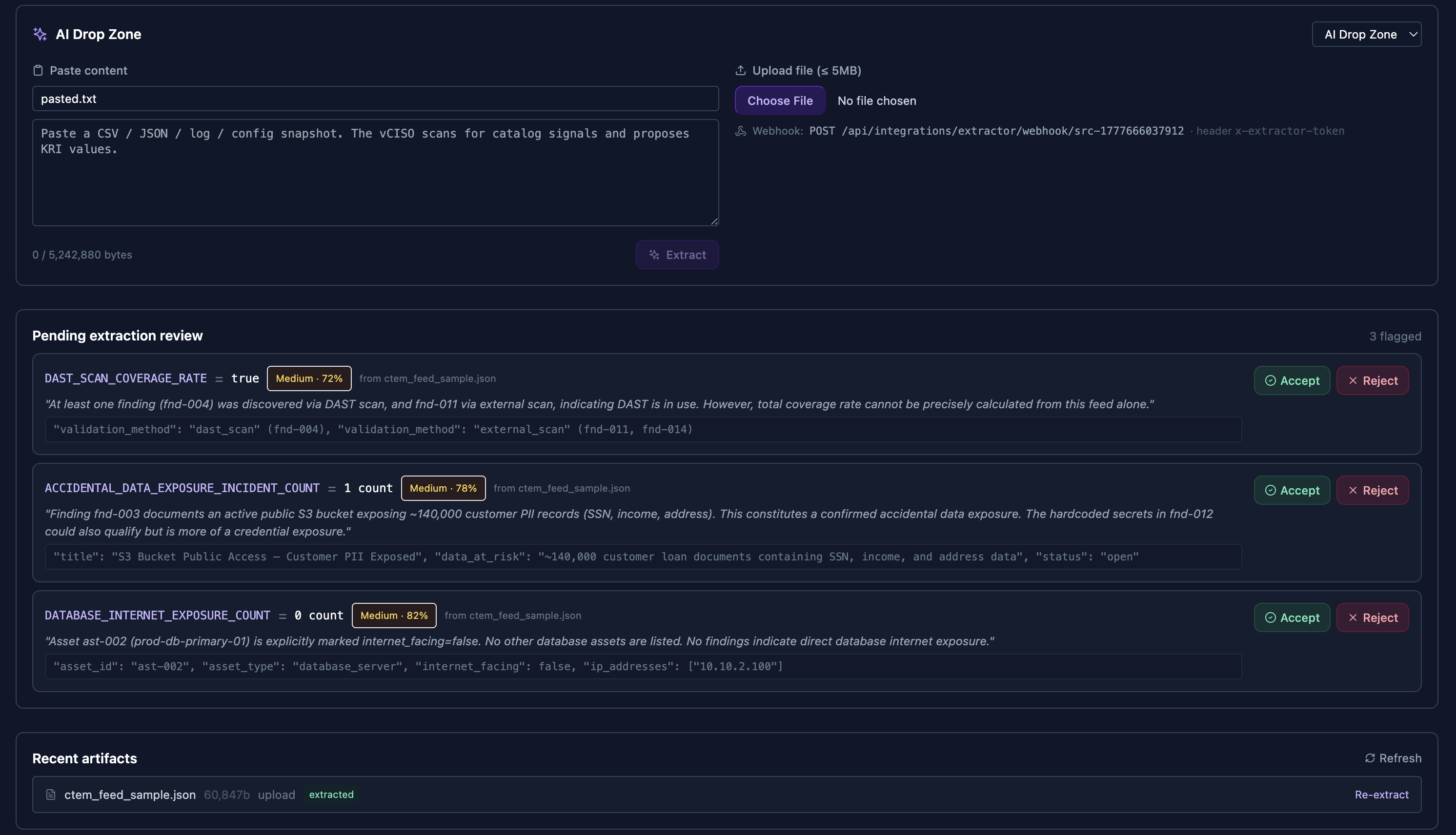Click the Webhook icon beside POST path

[x=741, y=131]
